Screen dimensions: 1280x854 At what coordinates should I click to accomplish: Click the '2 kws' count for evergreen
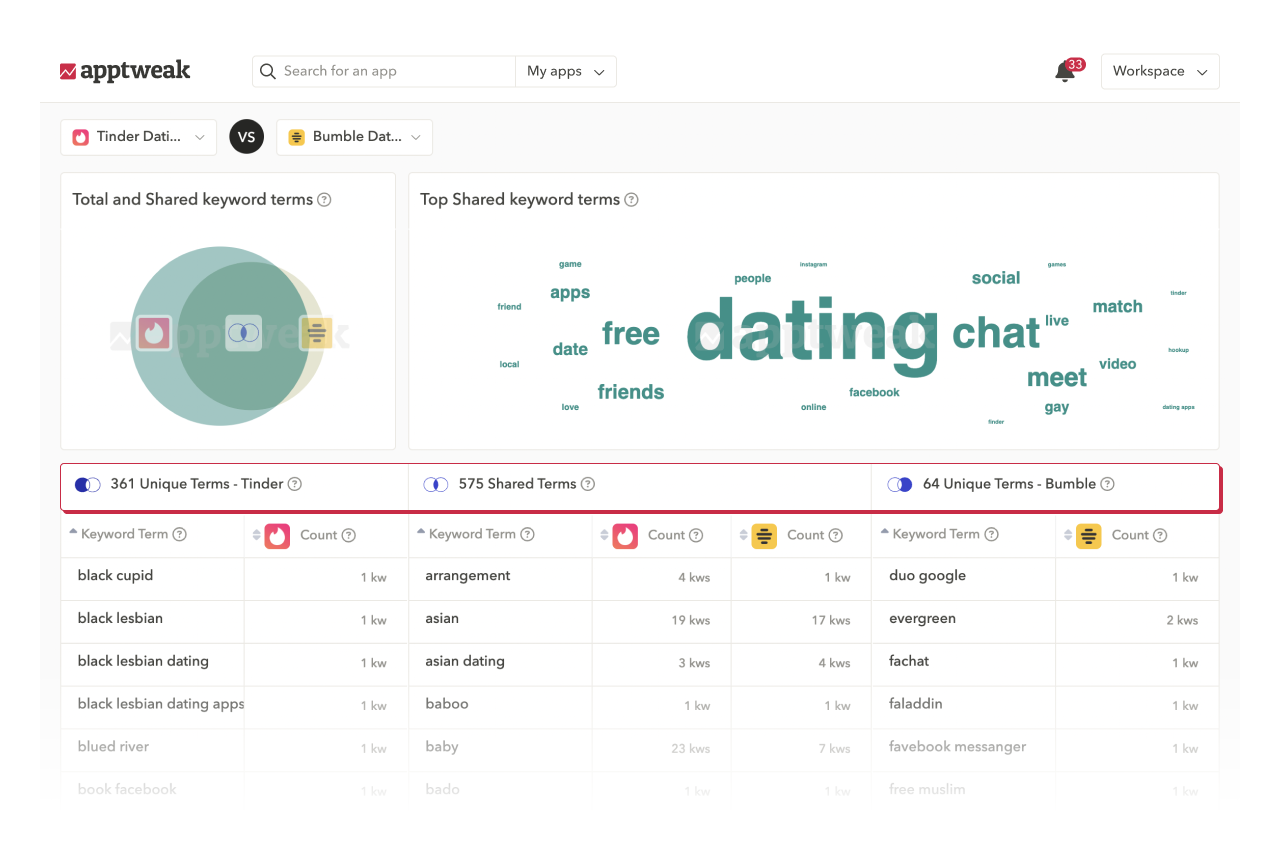(1182, 620)
